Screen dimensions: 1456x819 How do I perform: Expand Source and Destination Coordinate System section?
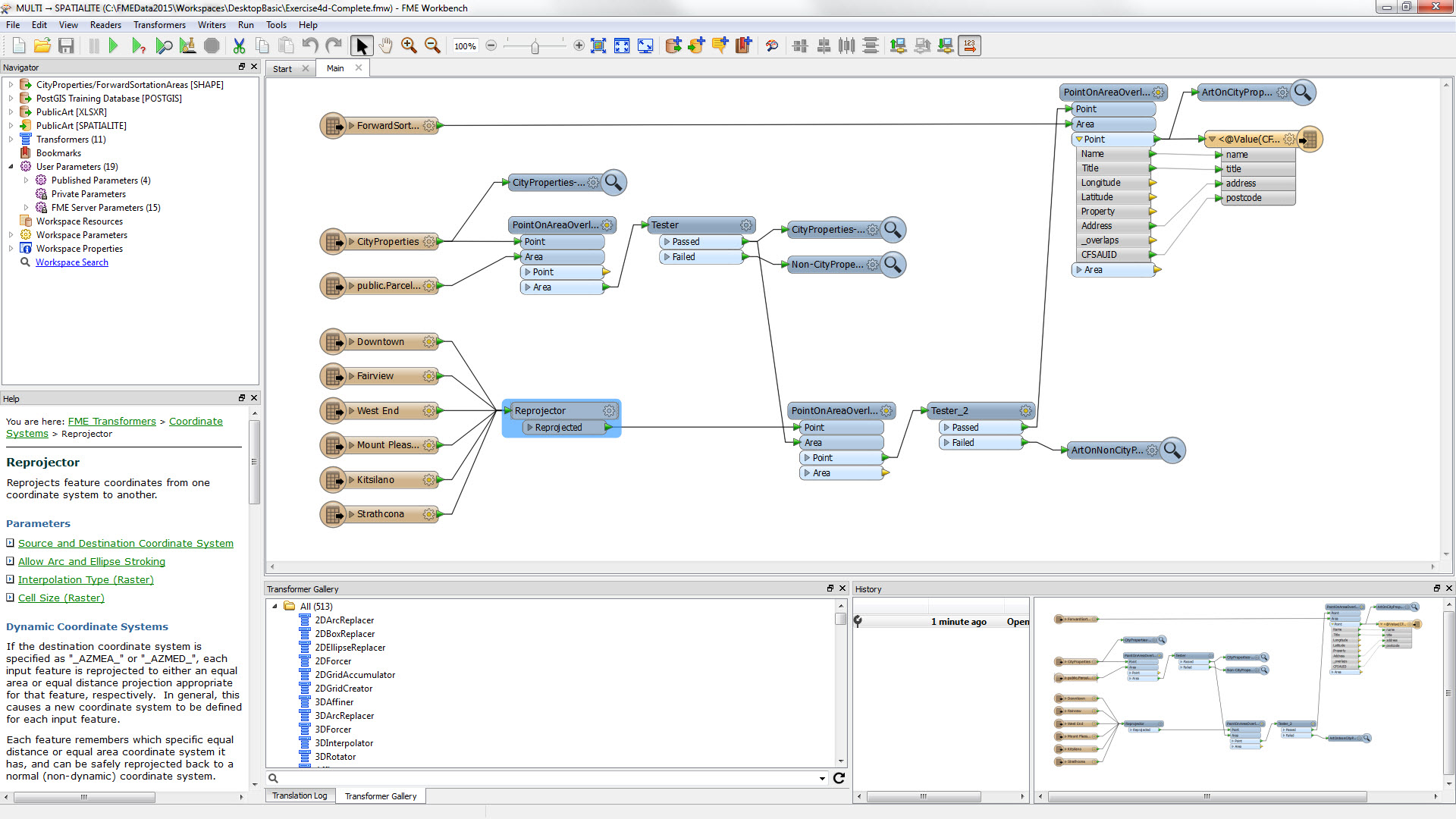[x=11, y=543]
